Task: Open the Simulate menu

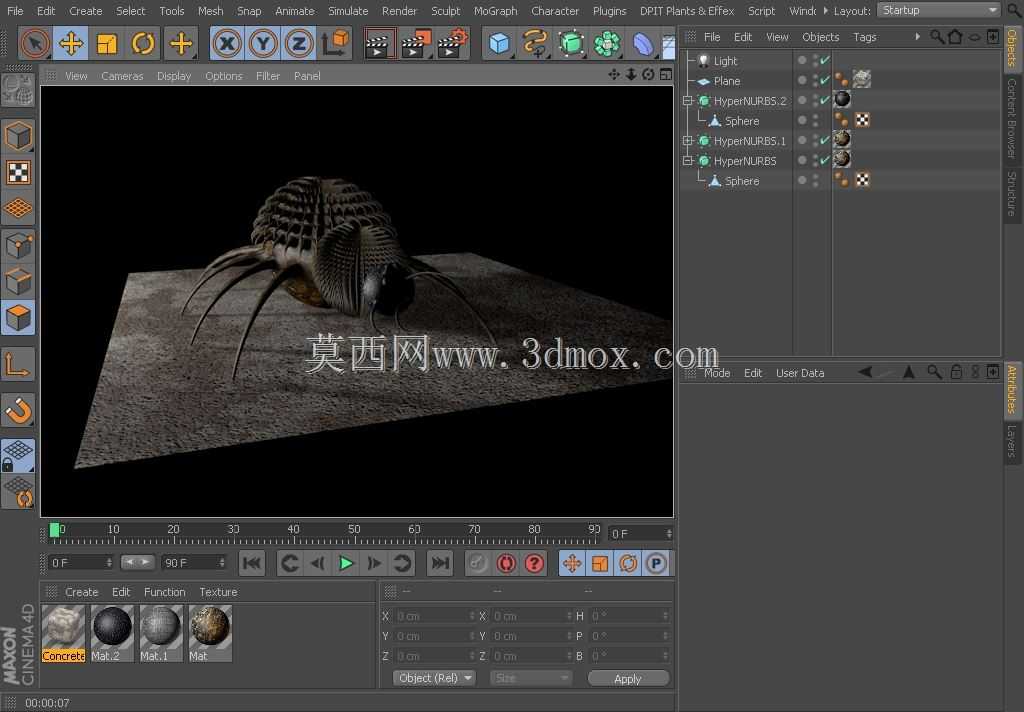Action: (348, 11)
